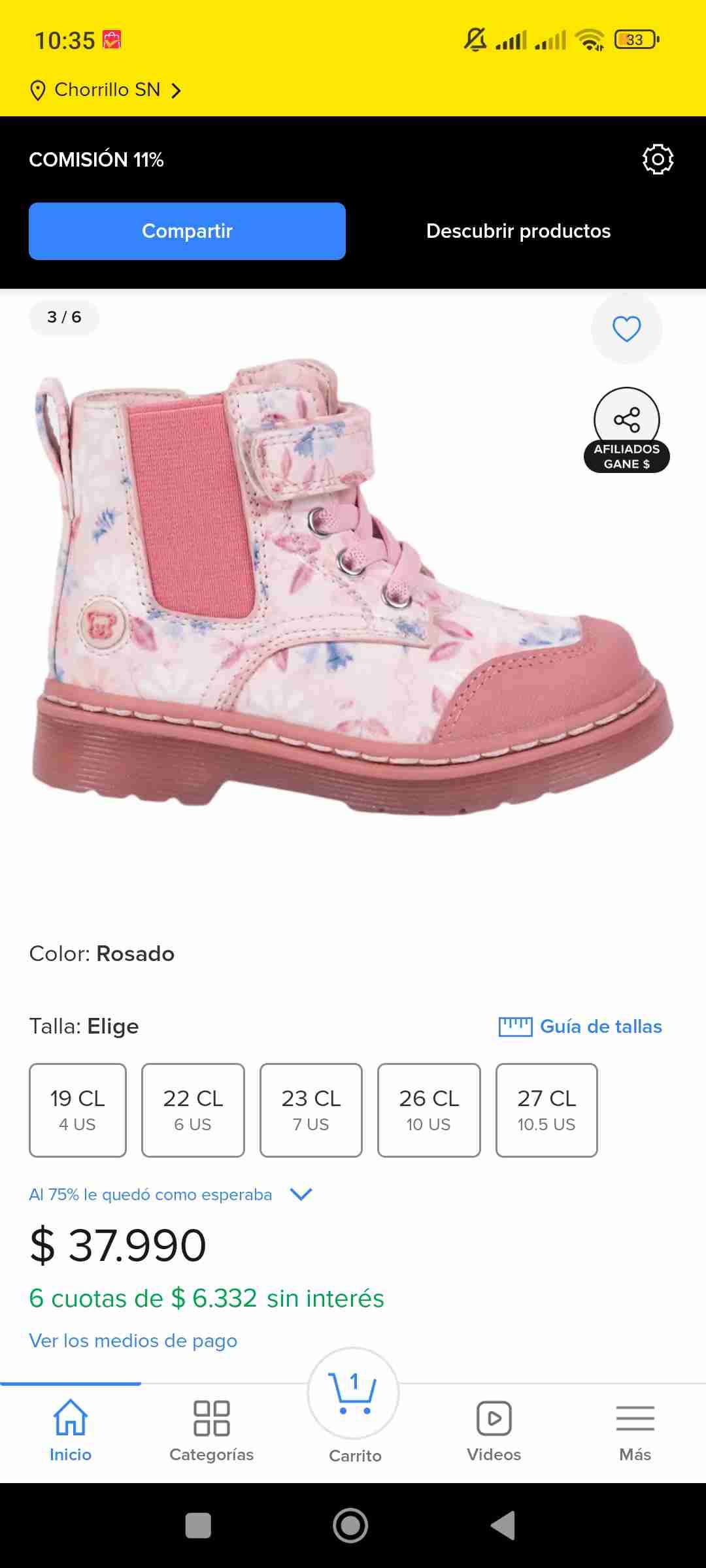Change delivery location Chorrillo SN
The width and height of the screenshot is (706, 1568).
tap(106, 90)
